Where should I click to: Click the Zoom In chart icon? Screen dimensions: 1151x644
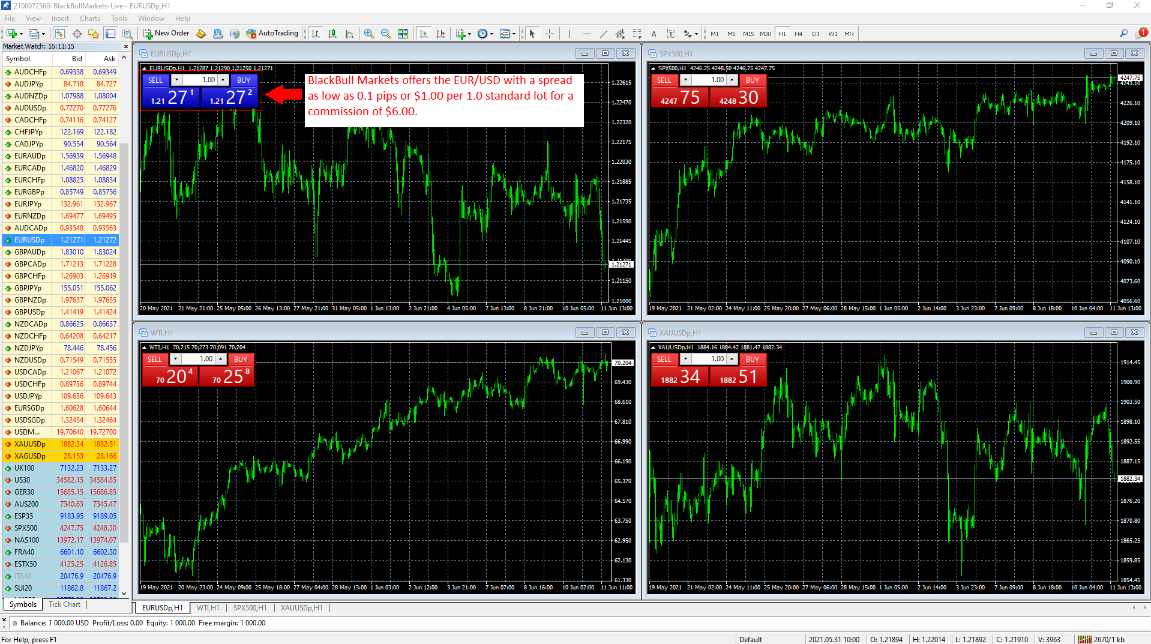click(x=367, y=33)
